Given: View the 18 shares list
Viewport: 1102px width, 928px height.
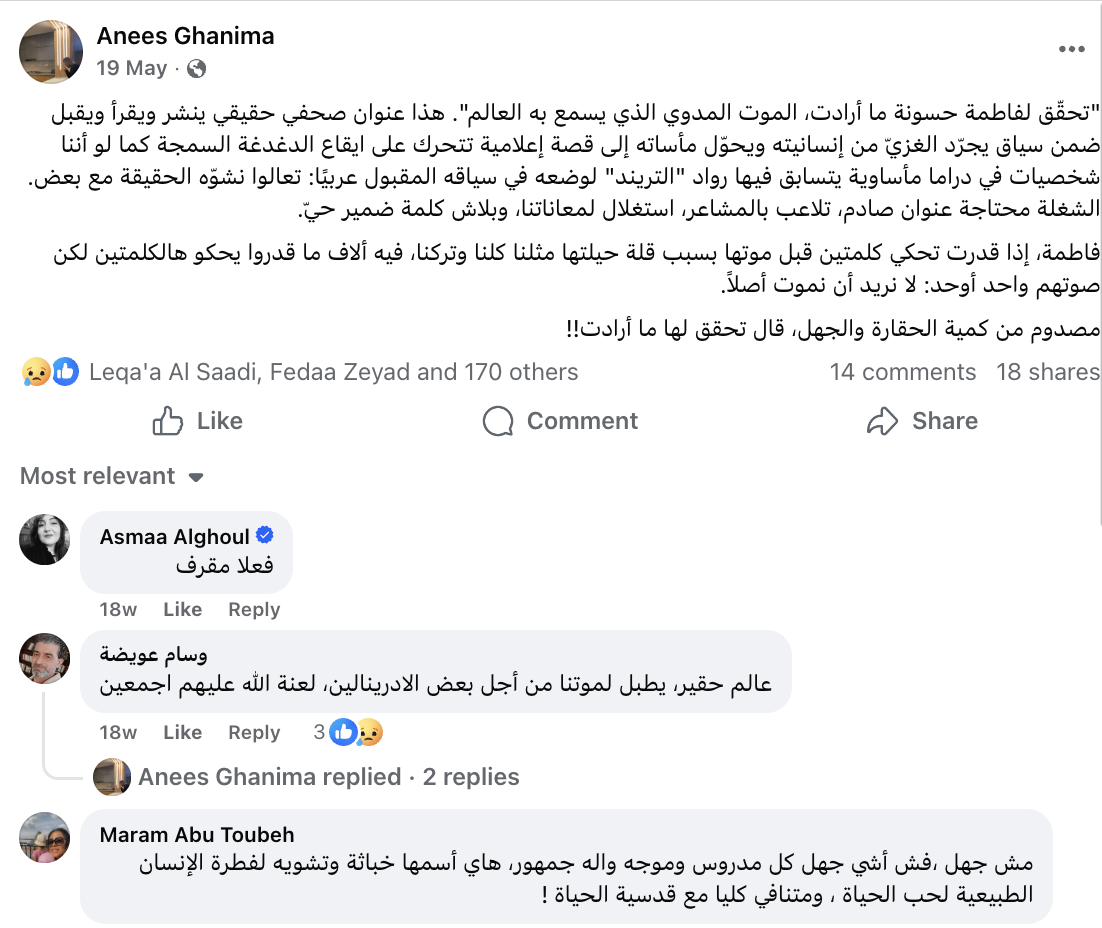Looking at the screenshot, I should (x=1047, y=372).
